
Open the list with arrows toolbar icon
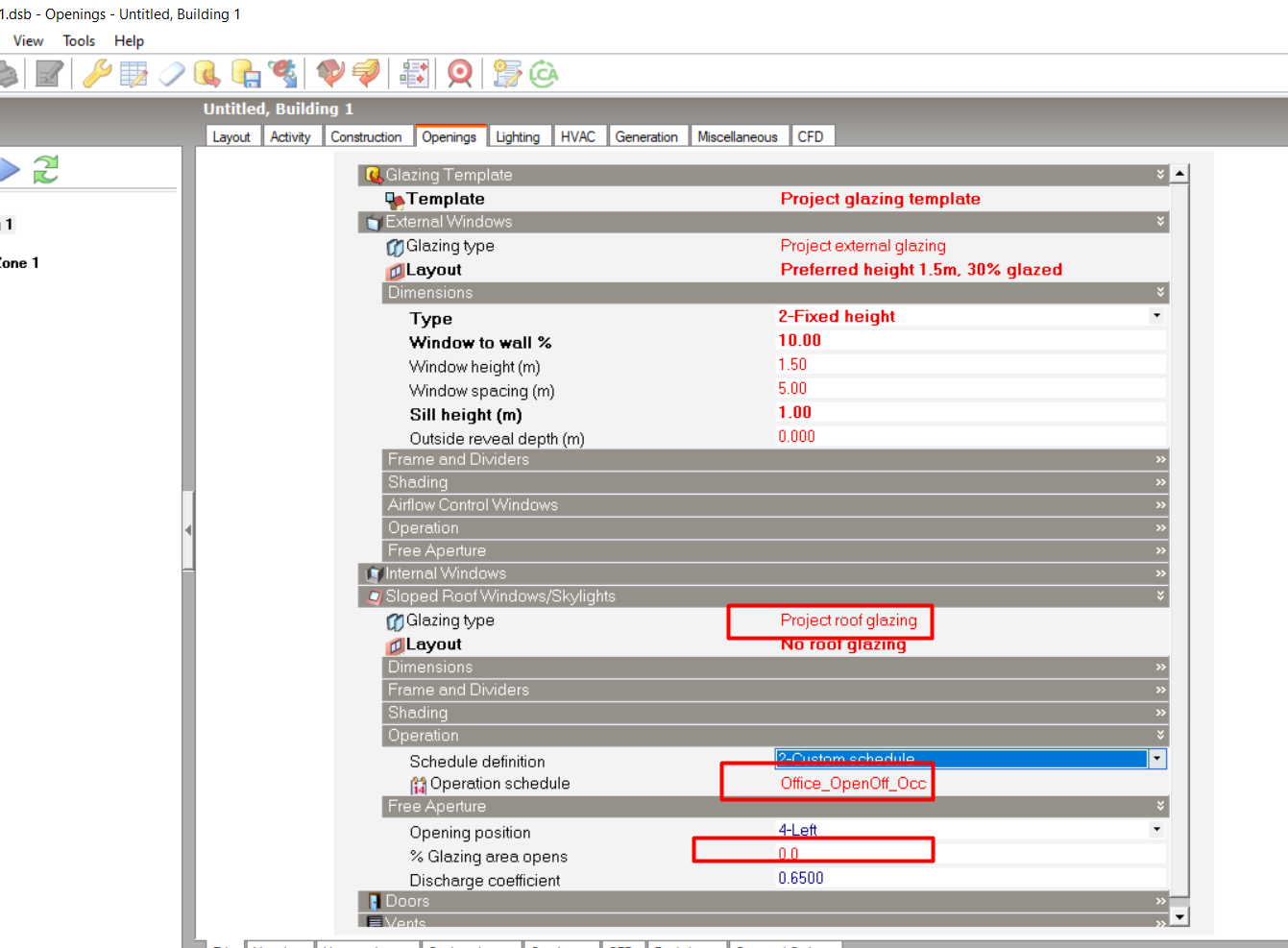[x=415, y=73]
